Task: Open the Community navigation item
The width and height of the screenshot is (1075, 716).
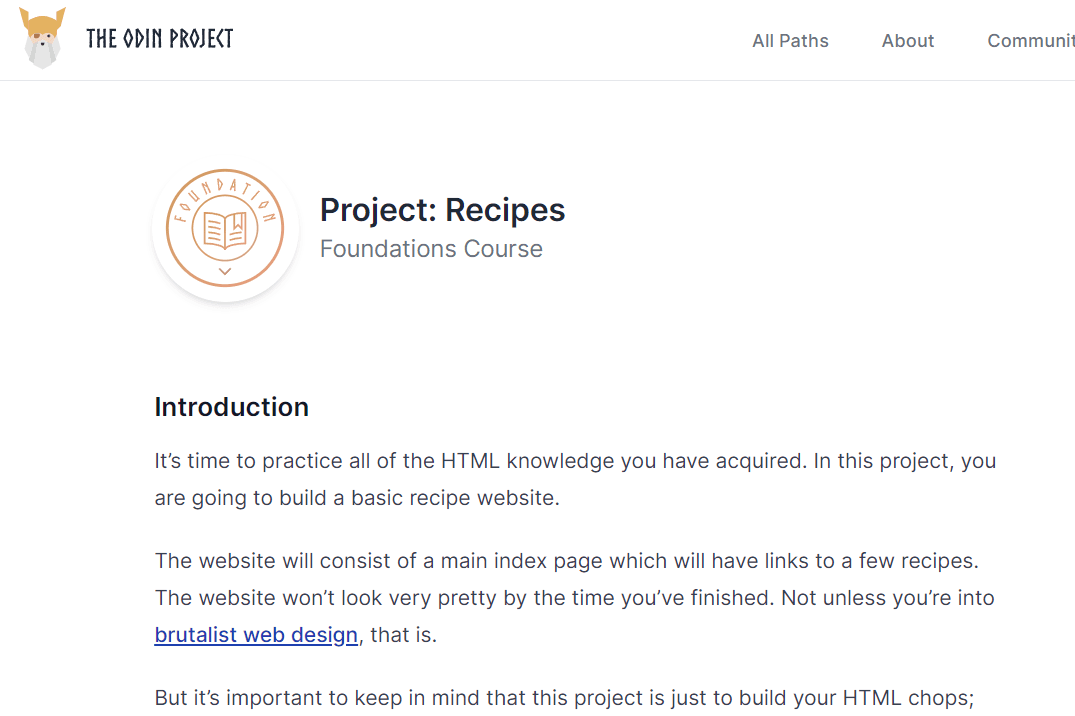Action: [1030, 41]
